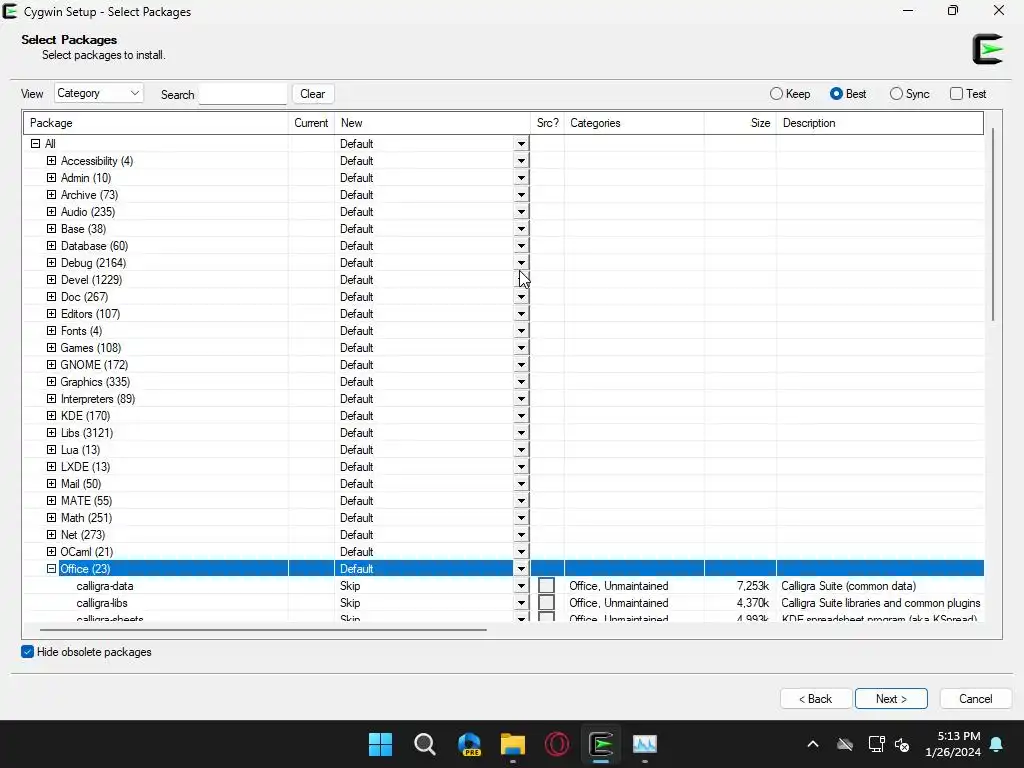Open Opera browser from taskbar
Image resolution: width=1024 pixels, height=768 pixels.
pyautogui.click(x=557, y=744)
